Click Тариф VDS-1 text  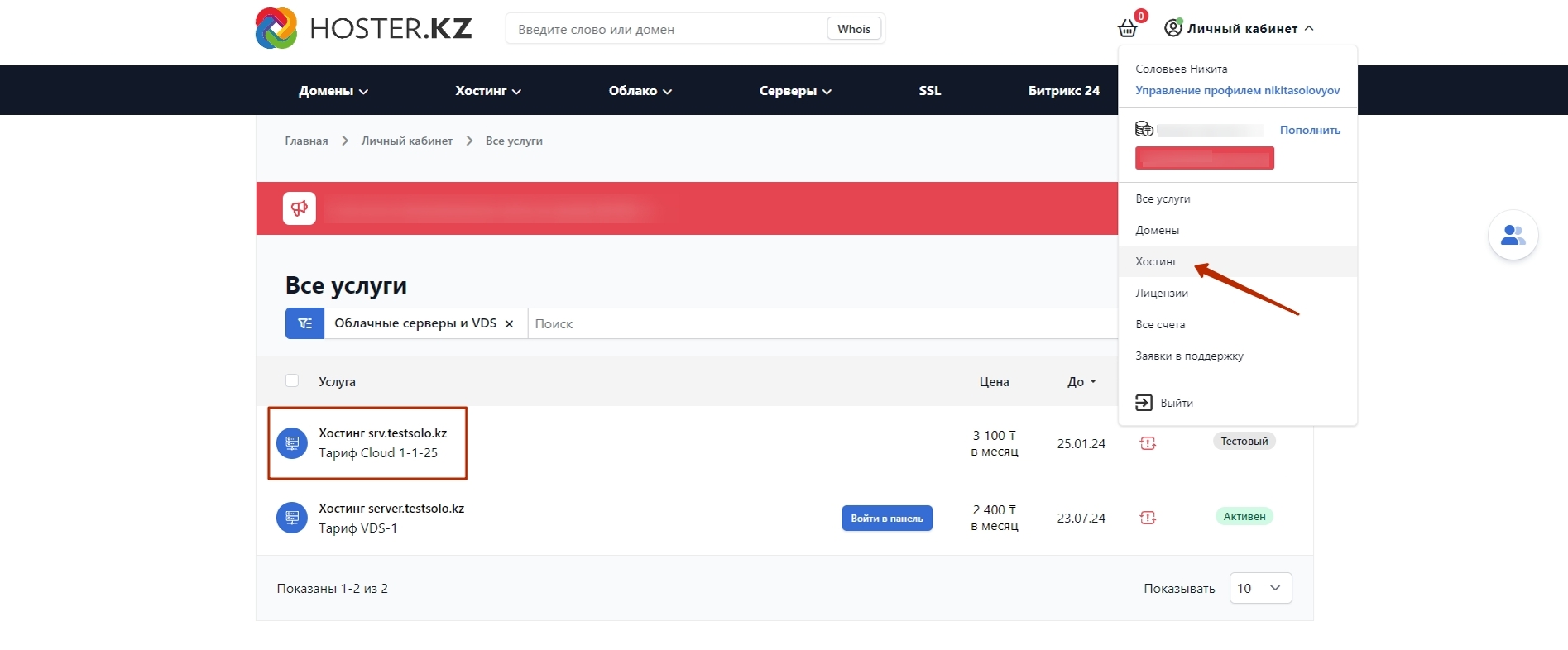click(357, 528)
